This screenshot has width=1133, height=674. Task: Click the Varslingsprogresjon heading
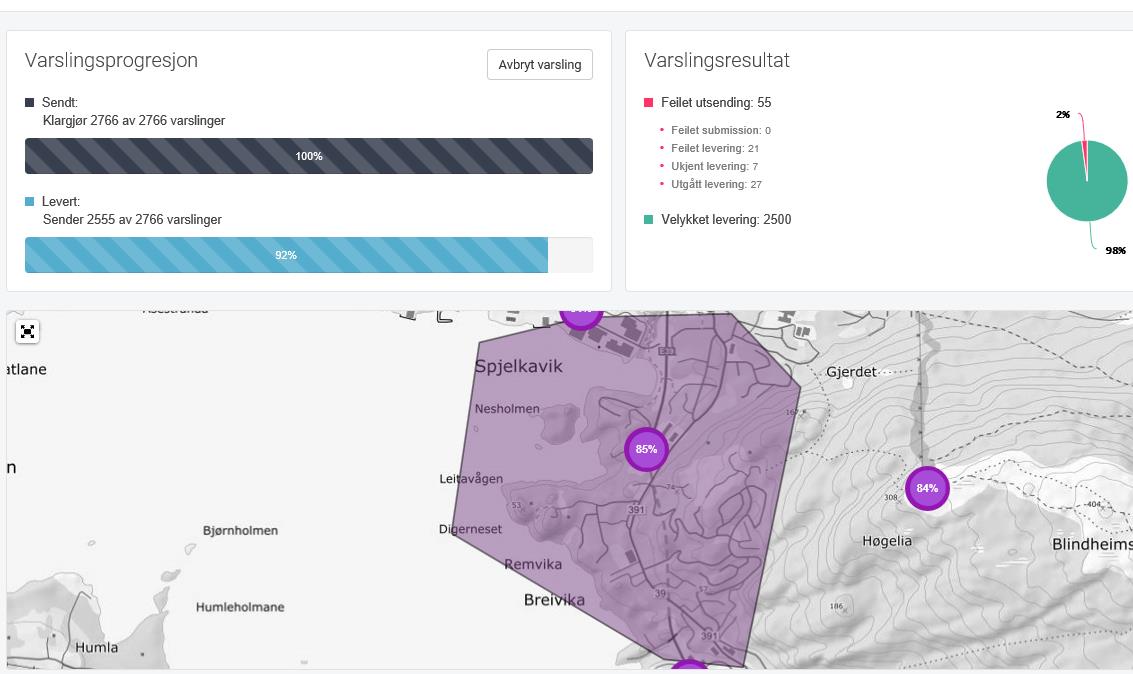point(111,60)
